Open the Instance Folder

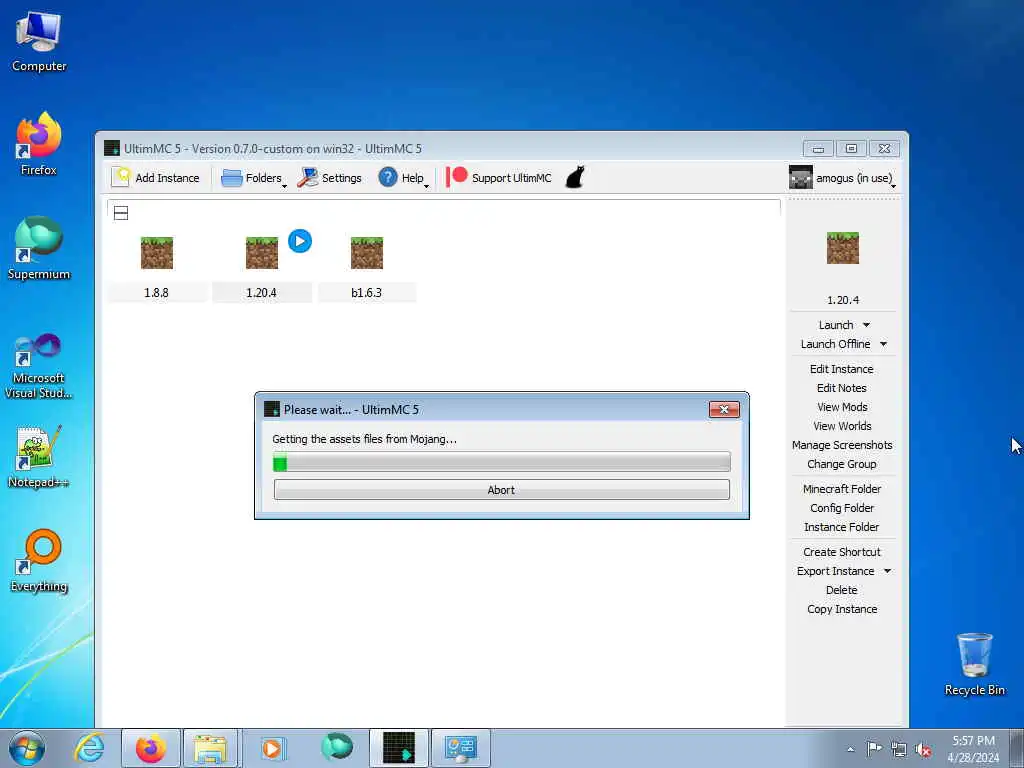pyautogui.click(x=842, y=527)
